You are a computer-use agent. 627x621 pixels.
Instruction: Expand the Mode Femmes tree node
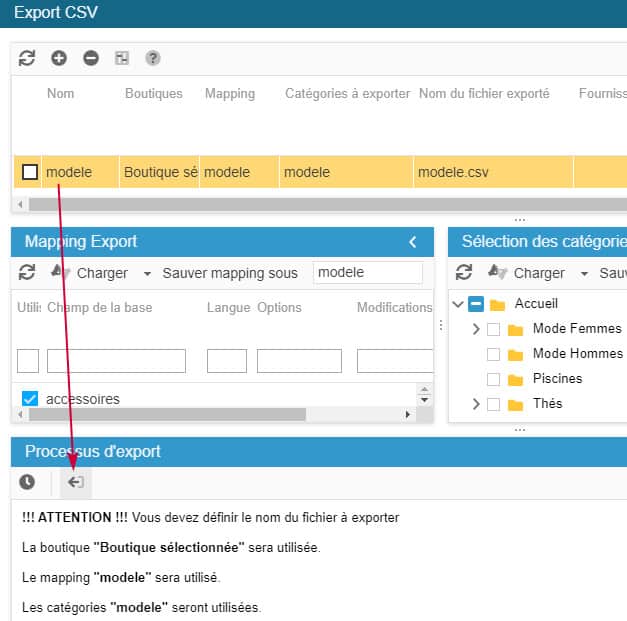pyautogui.click(x=475, y=329)
